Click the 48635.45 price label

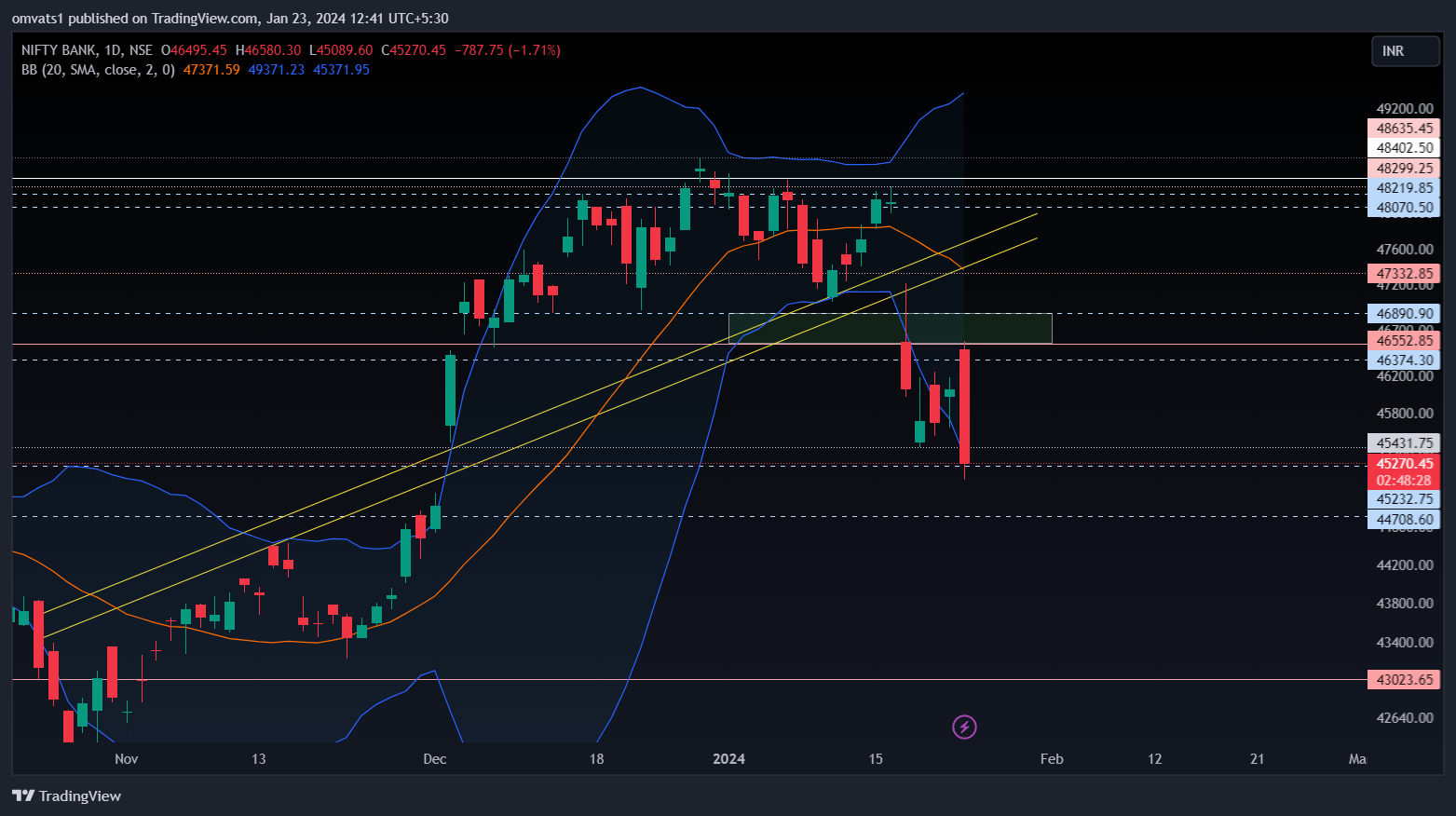coord(1404,129)
